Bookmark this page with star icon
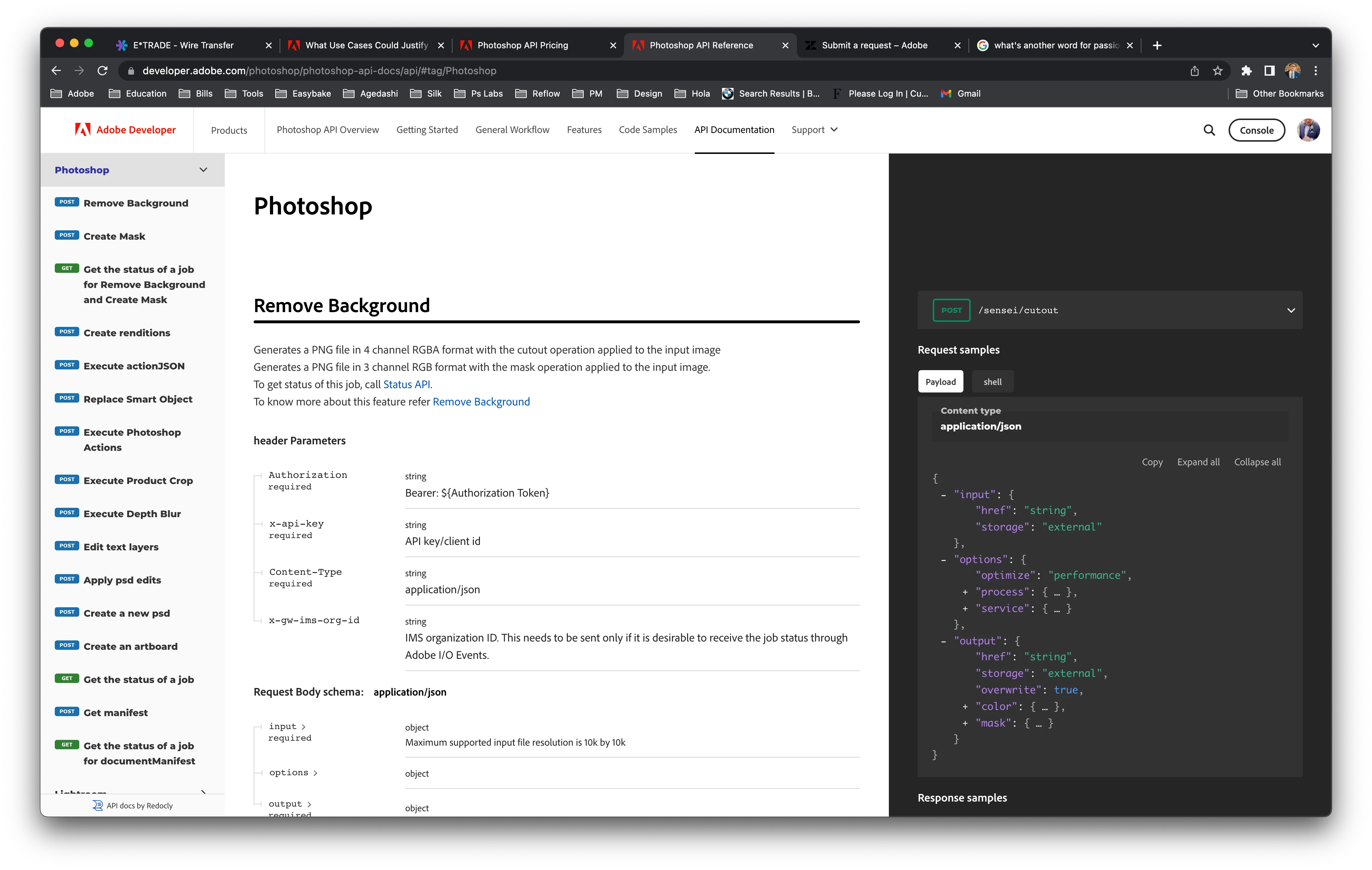This screenshot has height=870, width=1372. [1217, 71]
